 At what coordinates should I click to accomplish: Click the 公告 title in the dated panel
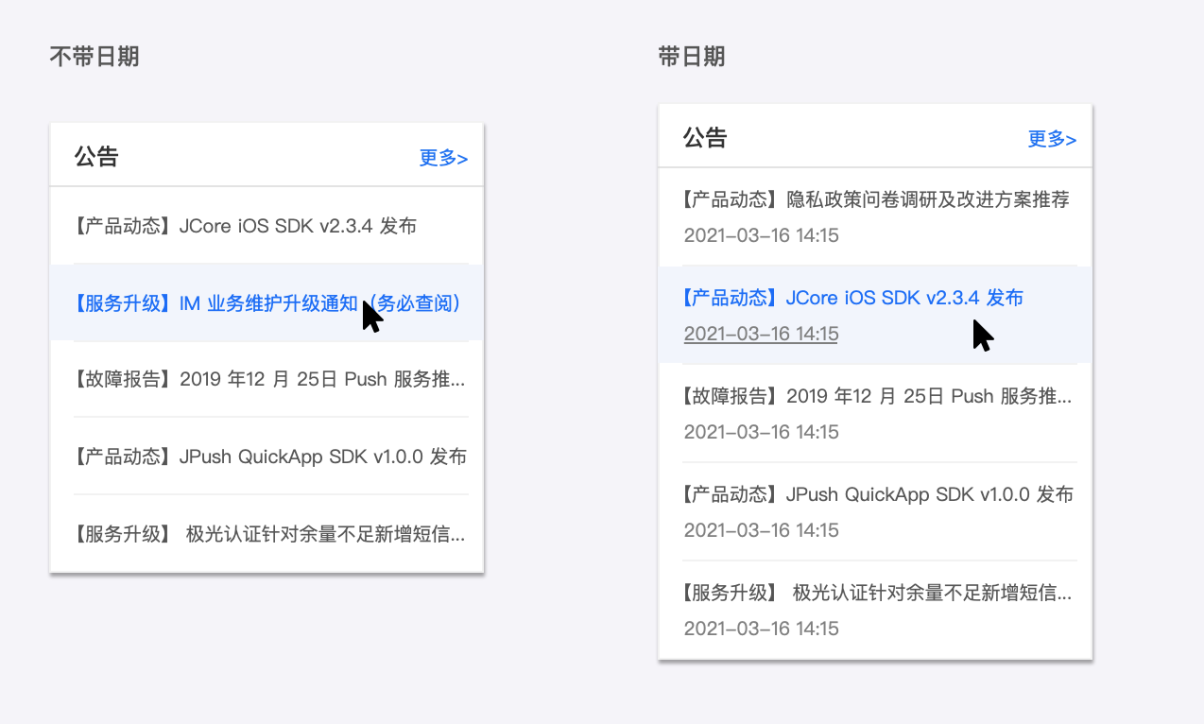[705, 138]
